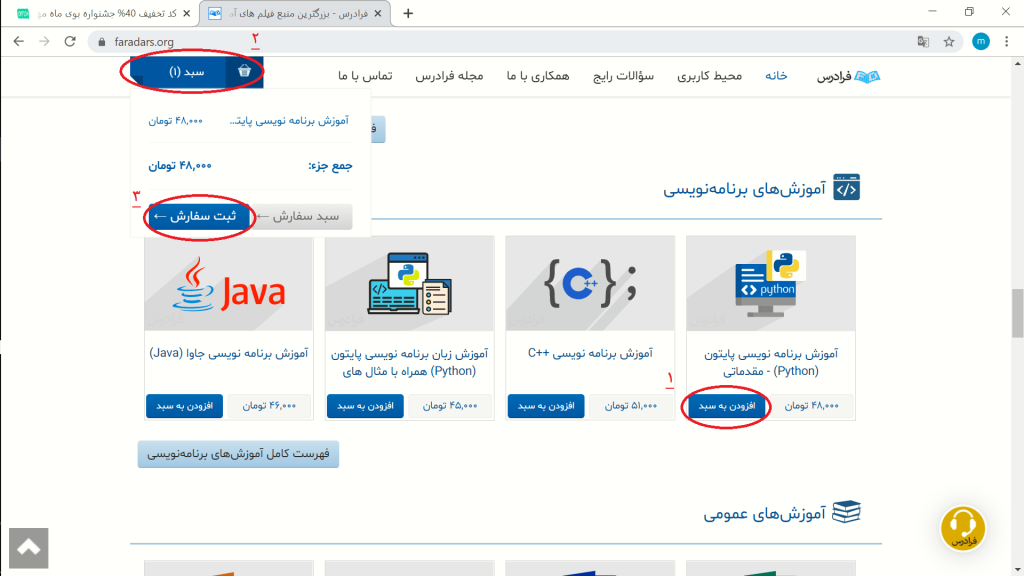The width and height of the screenshot is (1024, 576).
Task: Add Python with examples course to basket
Action: pyautogui.click(x=365, y=406)
